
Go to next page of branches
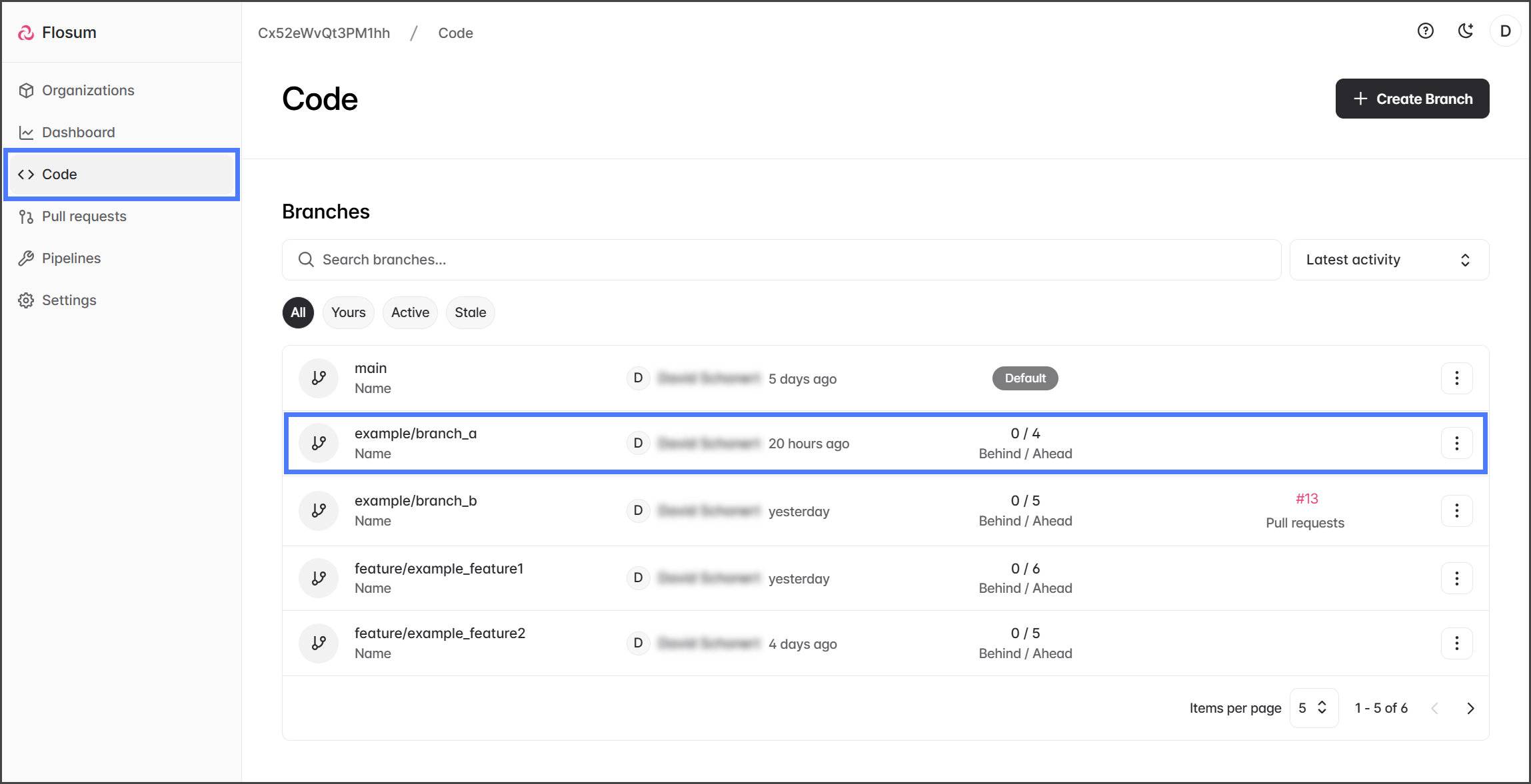pyautogui.click(x=1470, y=708)
